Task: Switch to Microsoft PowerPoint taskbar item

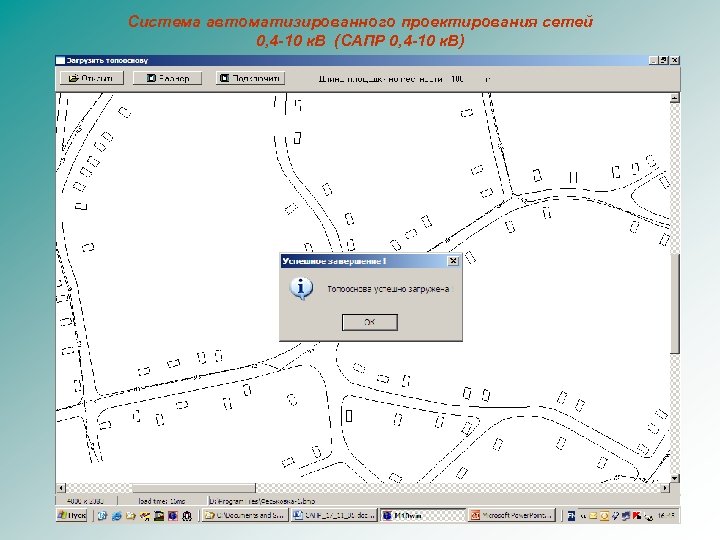Action: [512, 515]
